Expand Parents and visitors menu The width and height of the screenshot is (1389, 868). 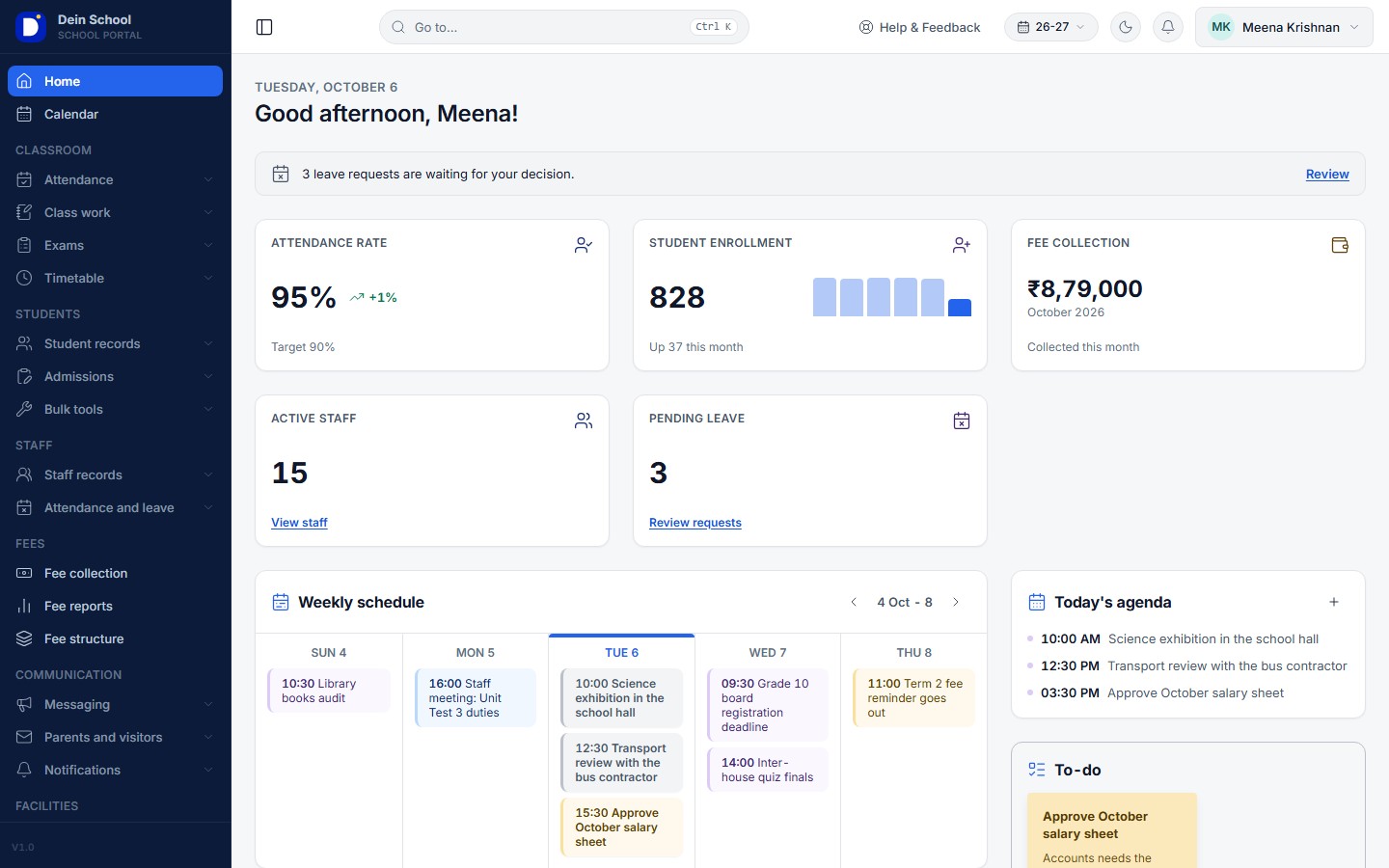(115, 737)
